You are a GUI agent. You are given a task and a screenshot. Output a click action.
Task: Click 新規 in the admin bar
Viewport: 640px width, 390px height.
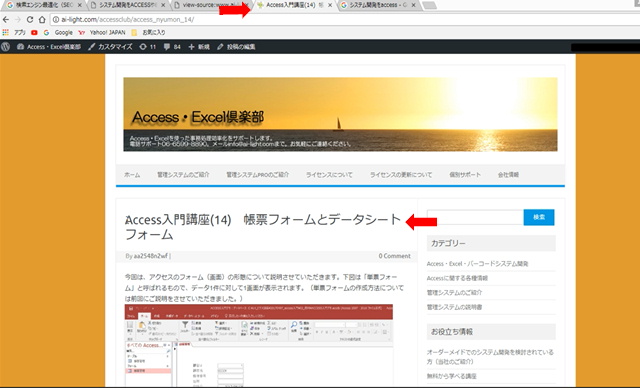pyautogui.click(x=199, y=47)
